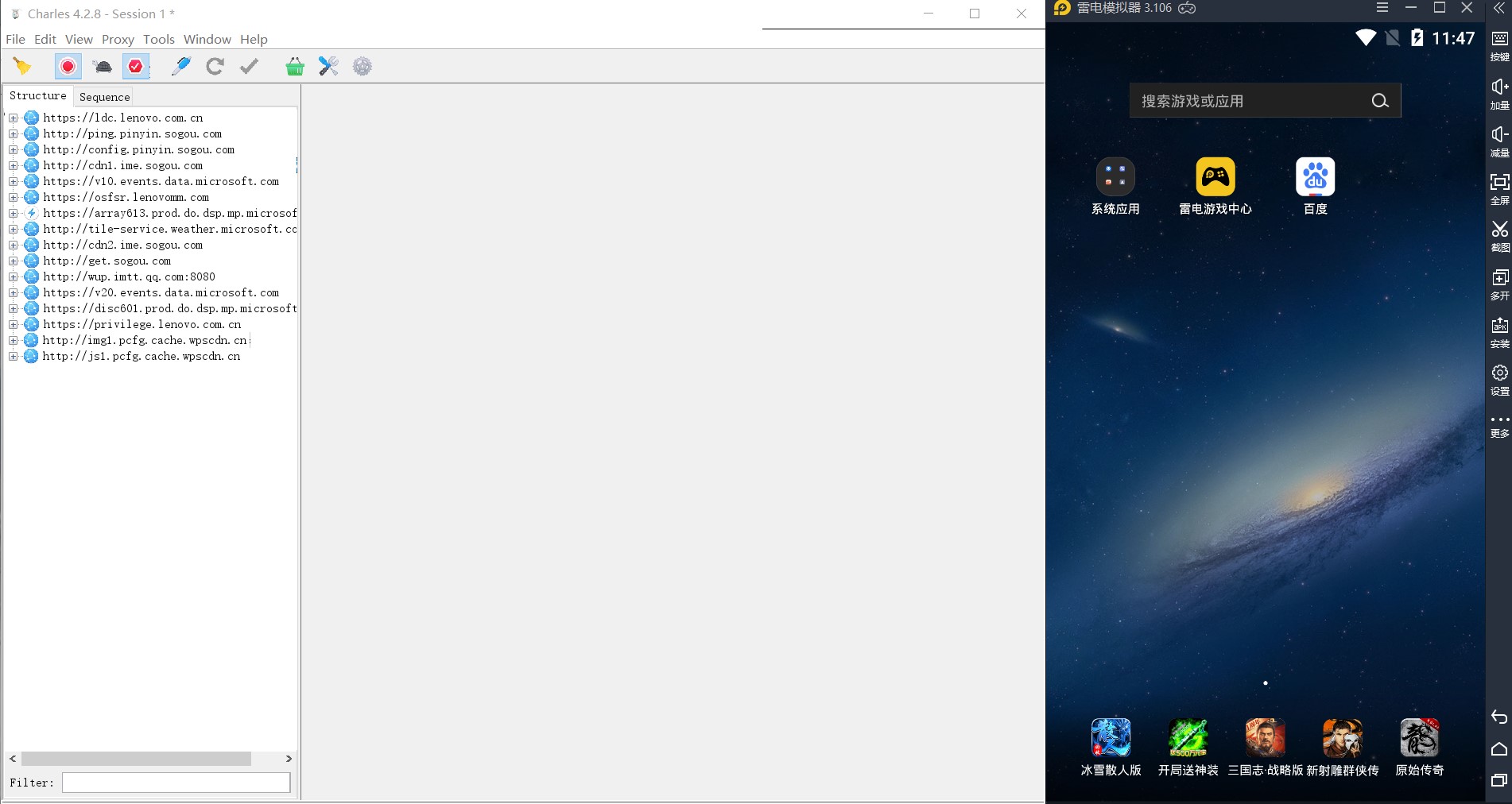
Task: Open the 冰雪散人版 game
Action: (x=1111, y=748)
